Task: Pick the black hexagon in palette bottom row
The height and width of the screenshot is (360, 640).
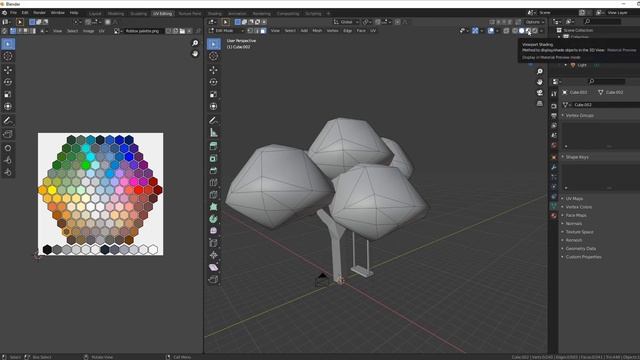Action: point(47,249)
